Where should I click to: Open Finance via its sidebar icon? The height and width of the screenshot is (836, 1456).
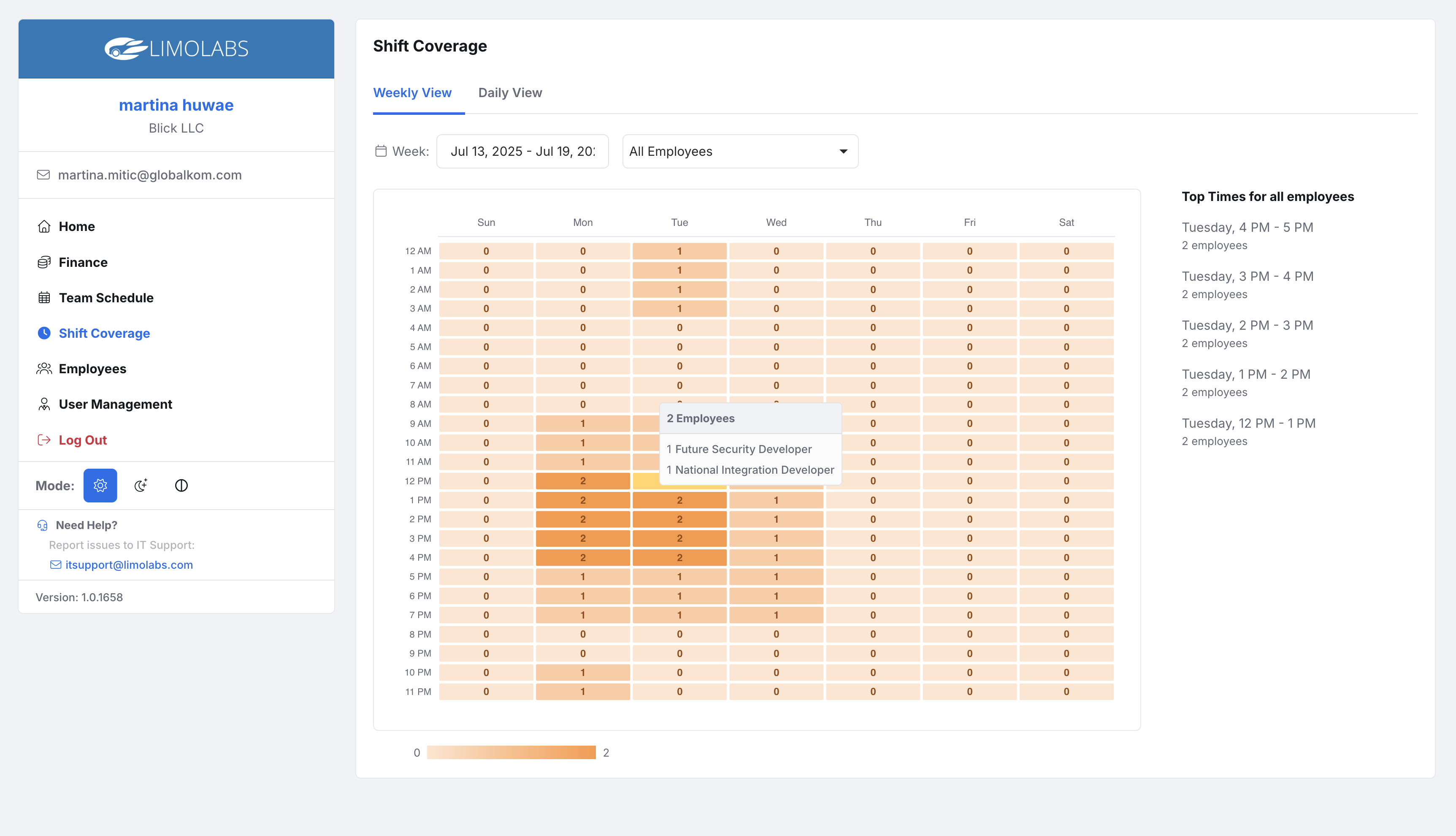point(44,262)
